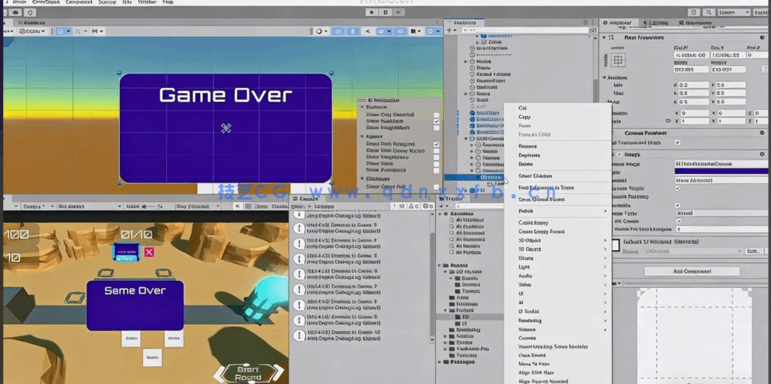Collapse the Favorites tree in Project panel
This screenshot has height=384, width=771.
pyautogui.click(x=440, y=214)
